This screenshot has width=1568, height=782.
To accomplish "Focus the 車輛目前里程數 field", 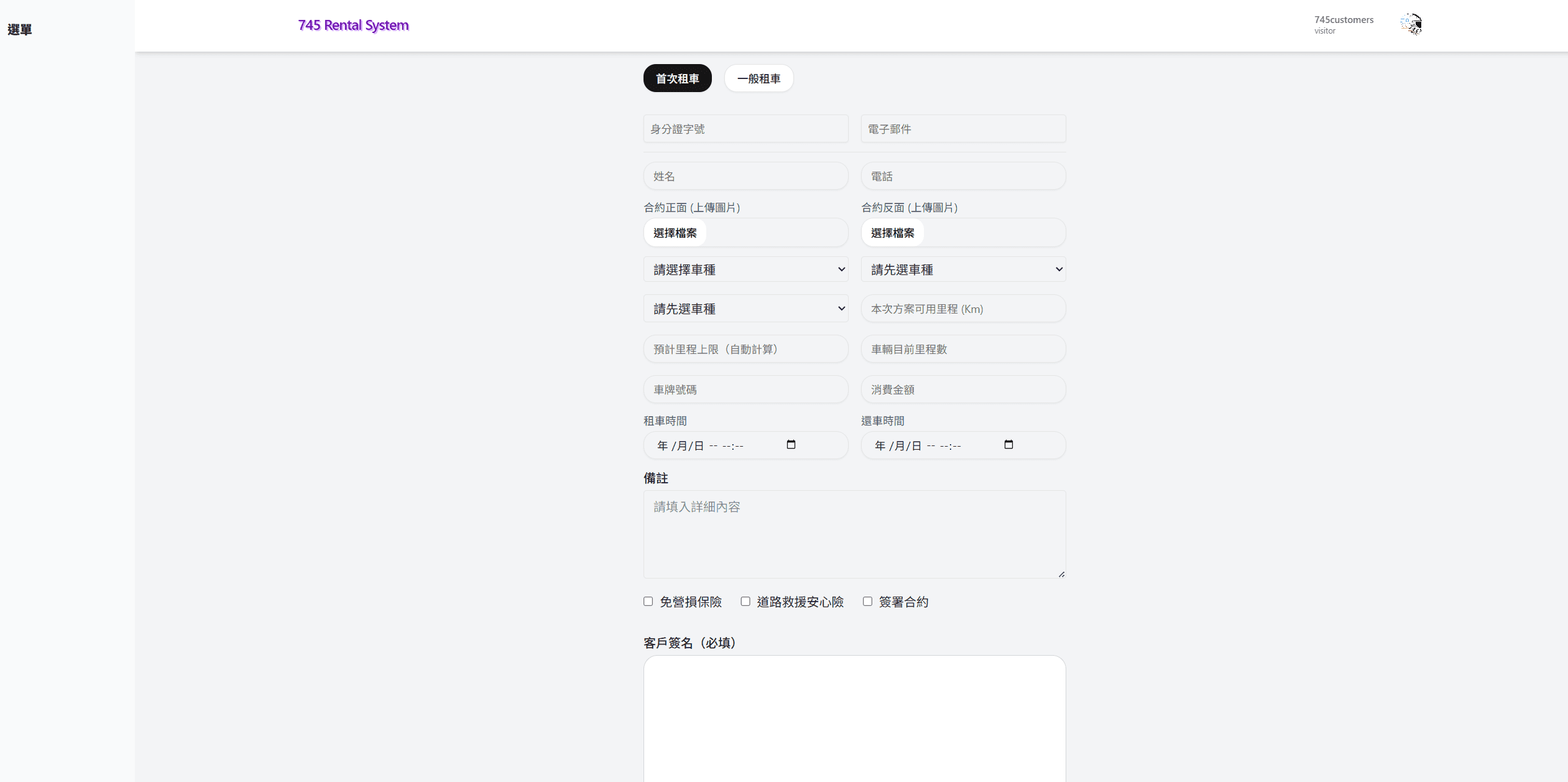I will 963,349.
